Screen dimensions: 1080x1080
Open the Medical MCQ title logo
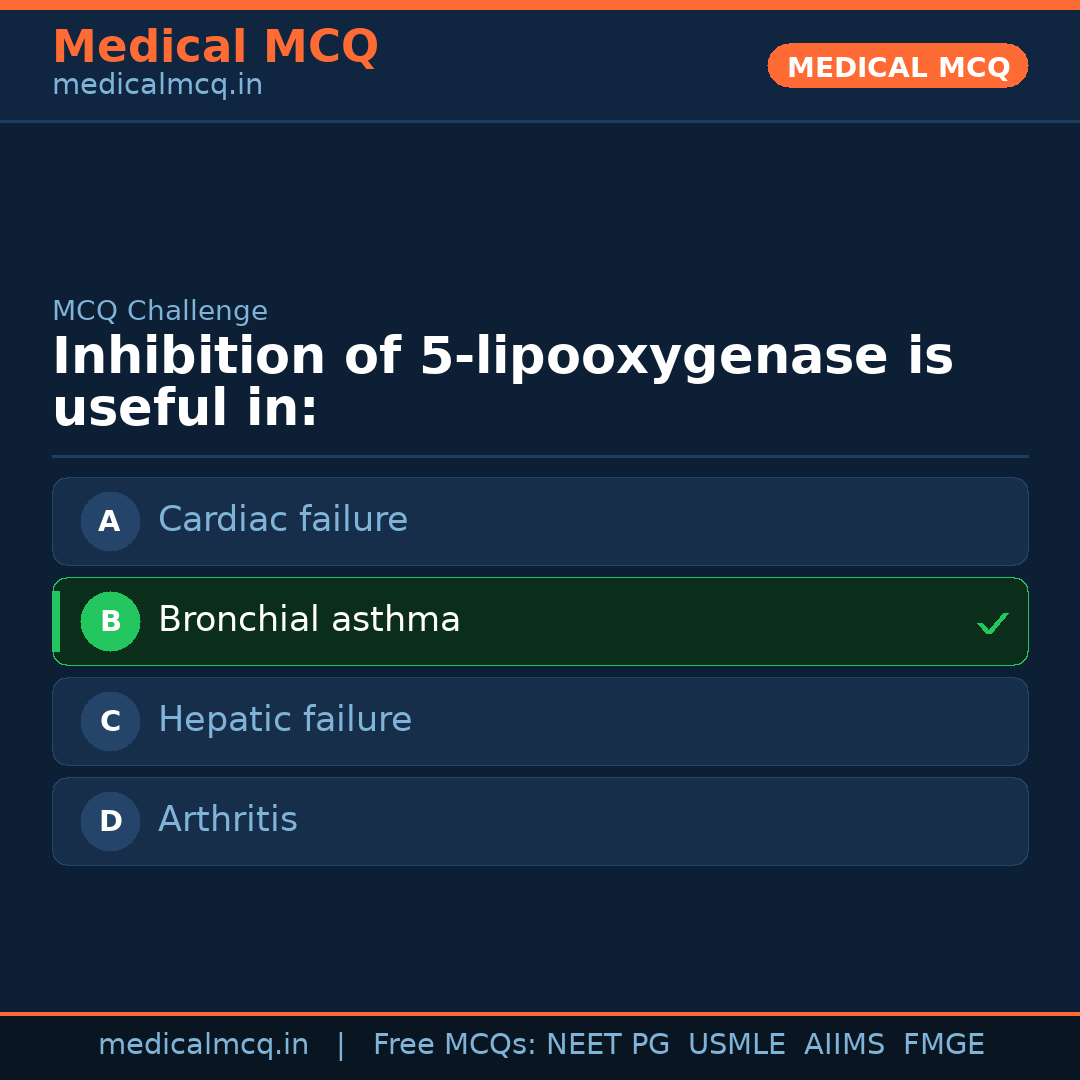point(215,47)
